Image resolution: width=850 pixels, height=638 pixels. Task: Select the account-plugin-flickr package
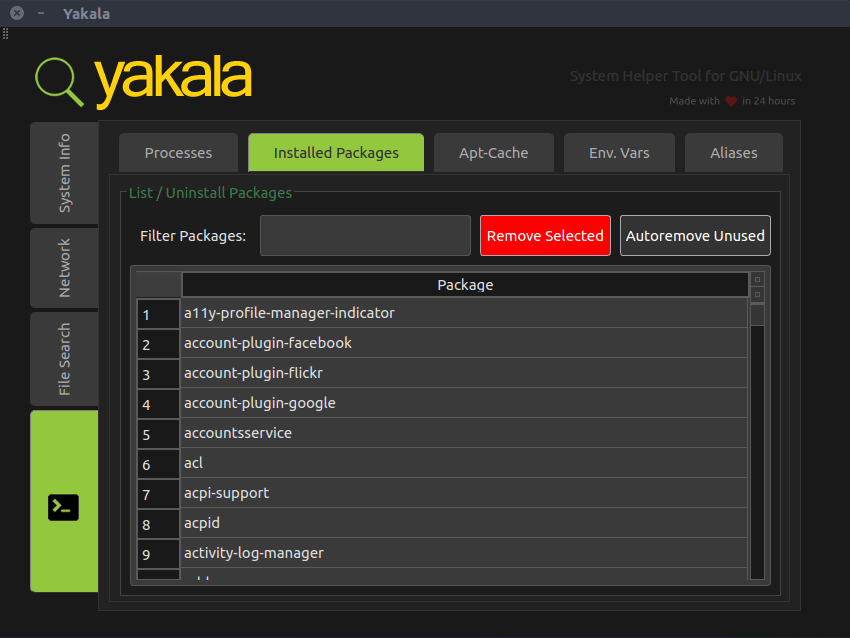pos(464,373)
